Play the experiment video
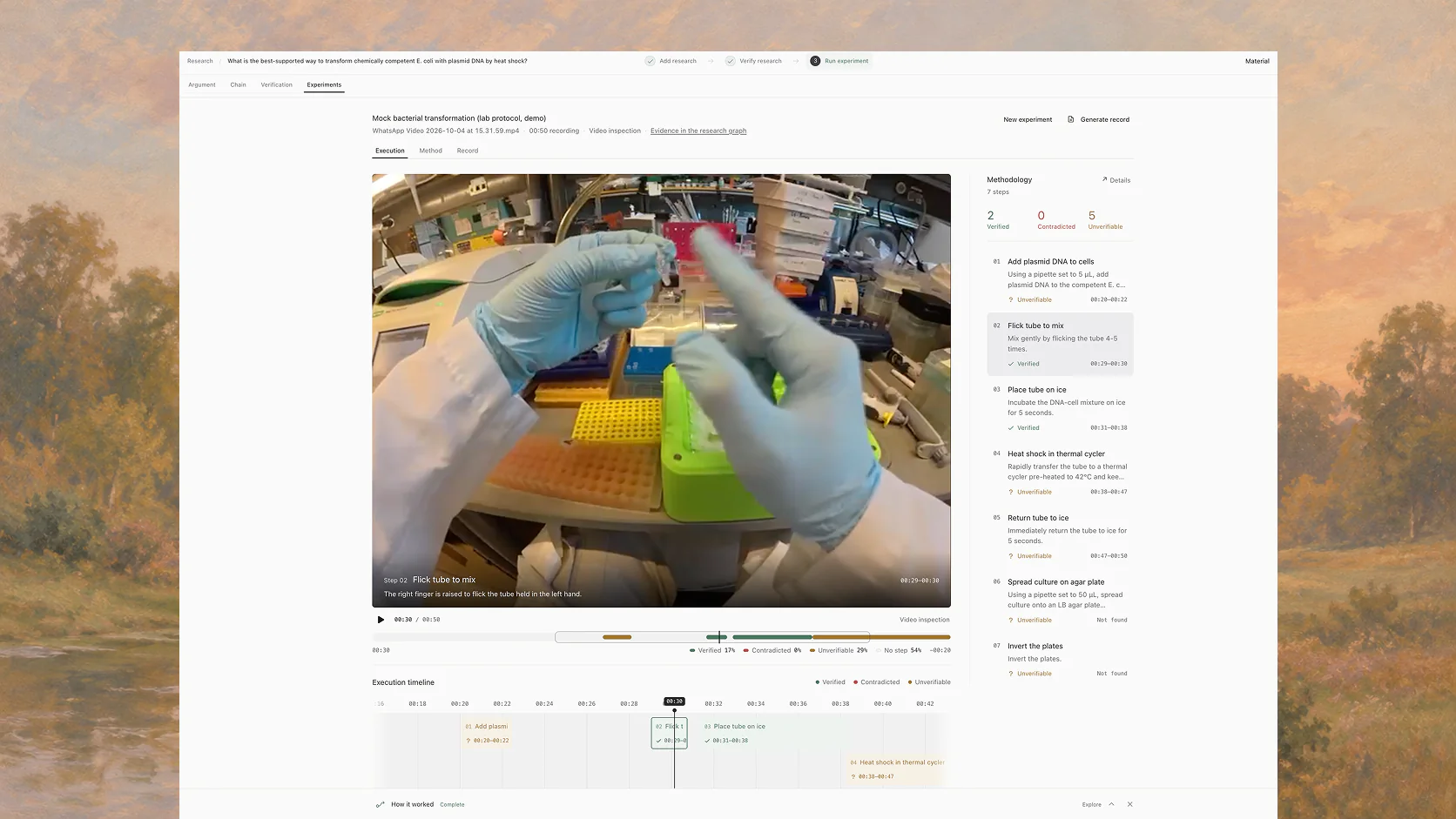Screen dimensions: 1456x819 coord(381,620)
